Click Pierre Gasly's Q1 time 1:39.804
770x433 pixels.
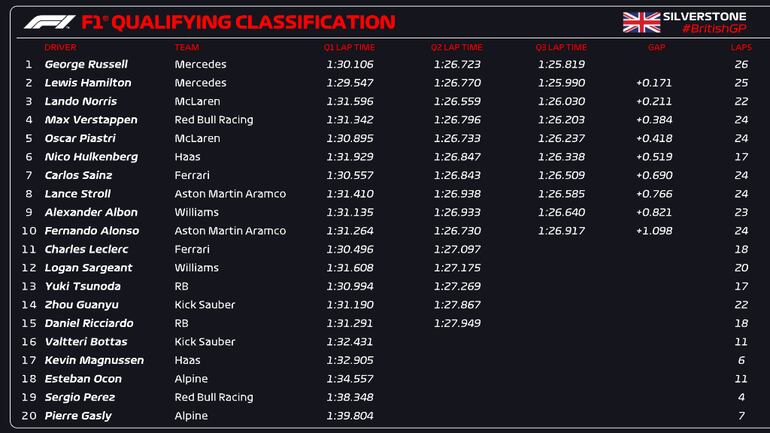tap(350, 416)
